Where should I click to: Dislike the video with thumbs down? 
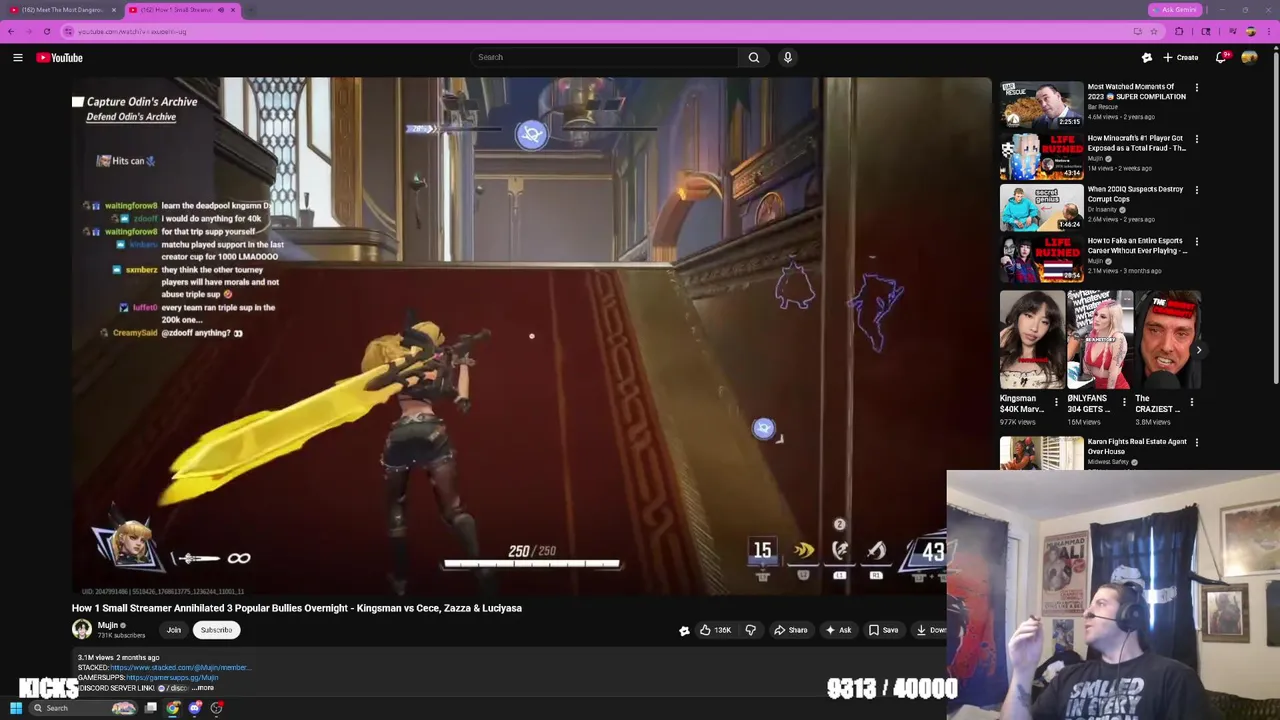[750, 630]
